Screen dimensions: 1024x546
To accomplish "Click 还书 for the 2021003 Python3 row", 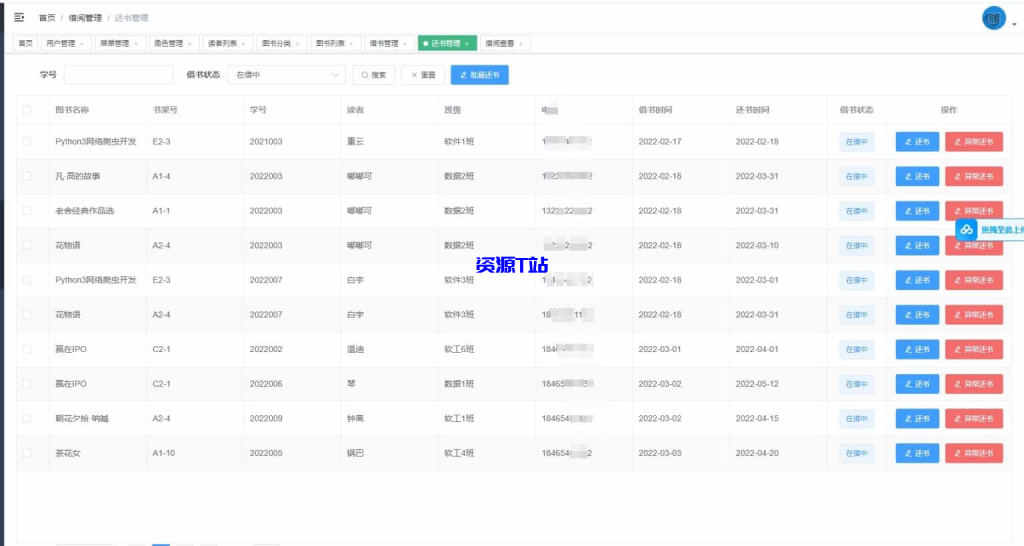I will point(917,142).
